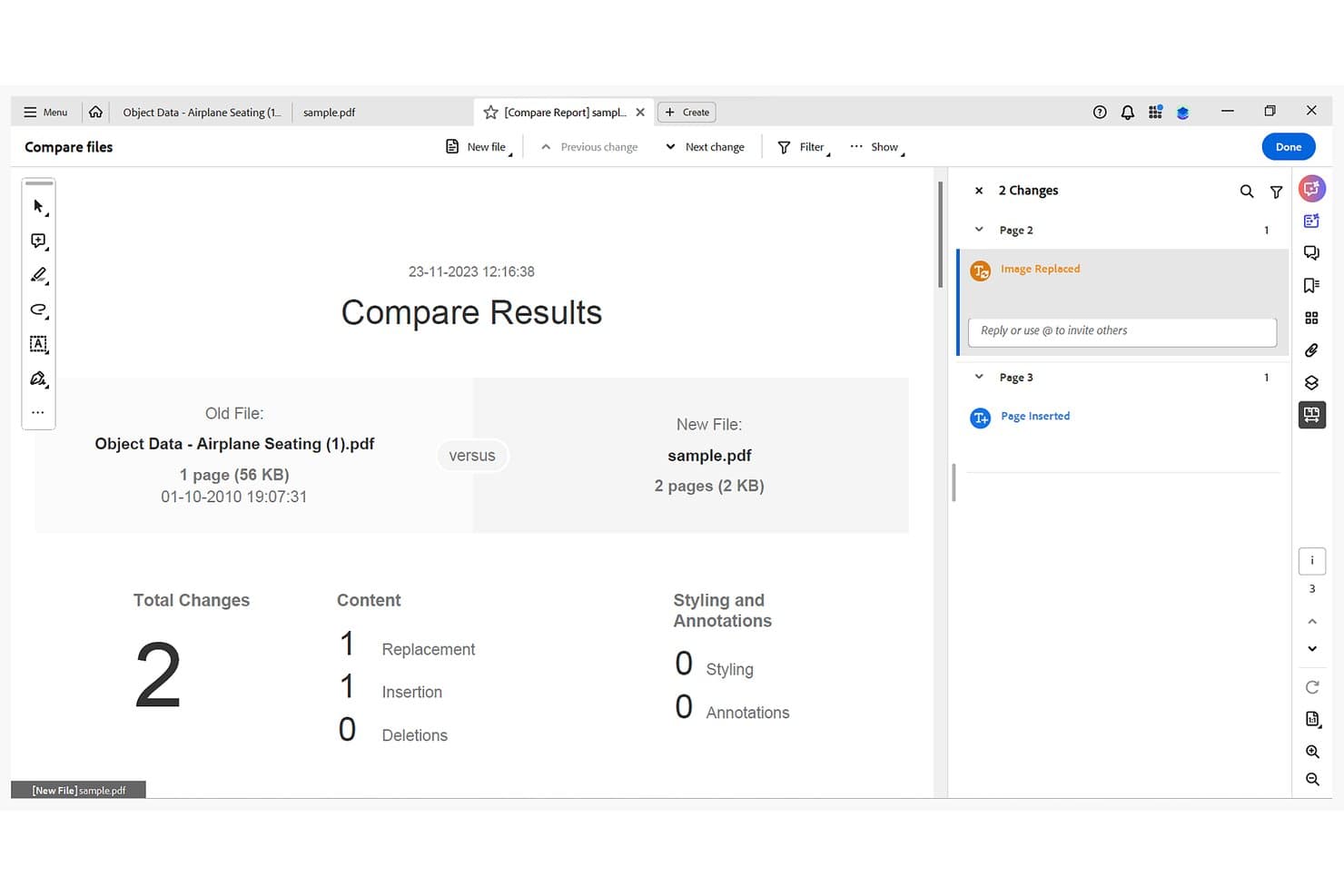Click the zoom out magnifier
Screen dimensions: 1344x896
coord(1312,779)
